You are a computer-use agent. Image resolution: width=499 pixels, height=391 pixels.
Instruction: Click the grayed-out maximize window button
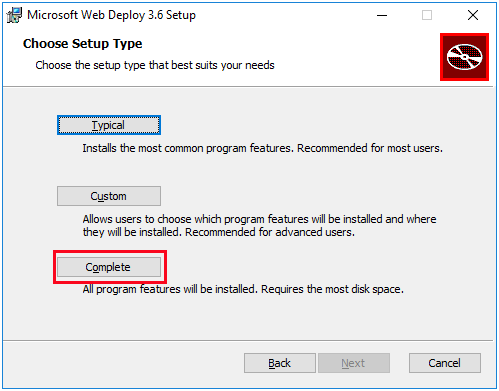click(427, 15)
